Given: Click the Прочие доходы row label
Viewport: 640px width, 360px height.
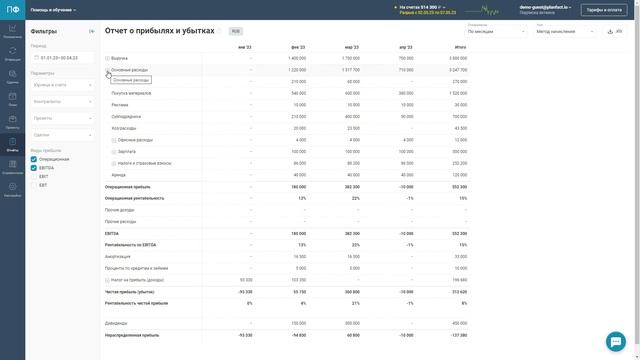Looking at the screenshot, I should coord(120,210).
